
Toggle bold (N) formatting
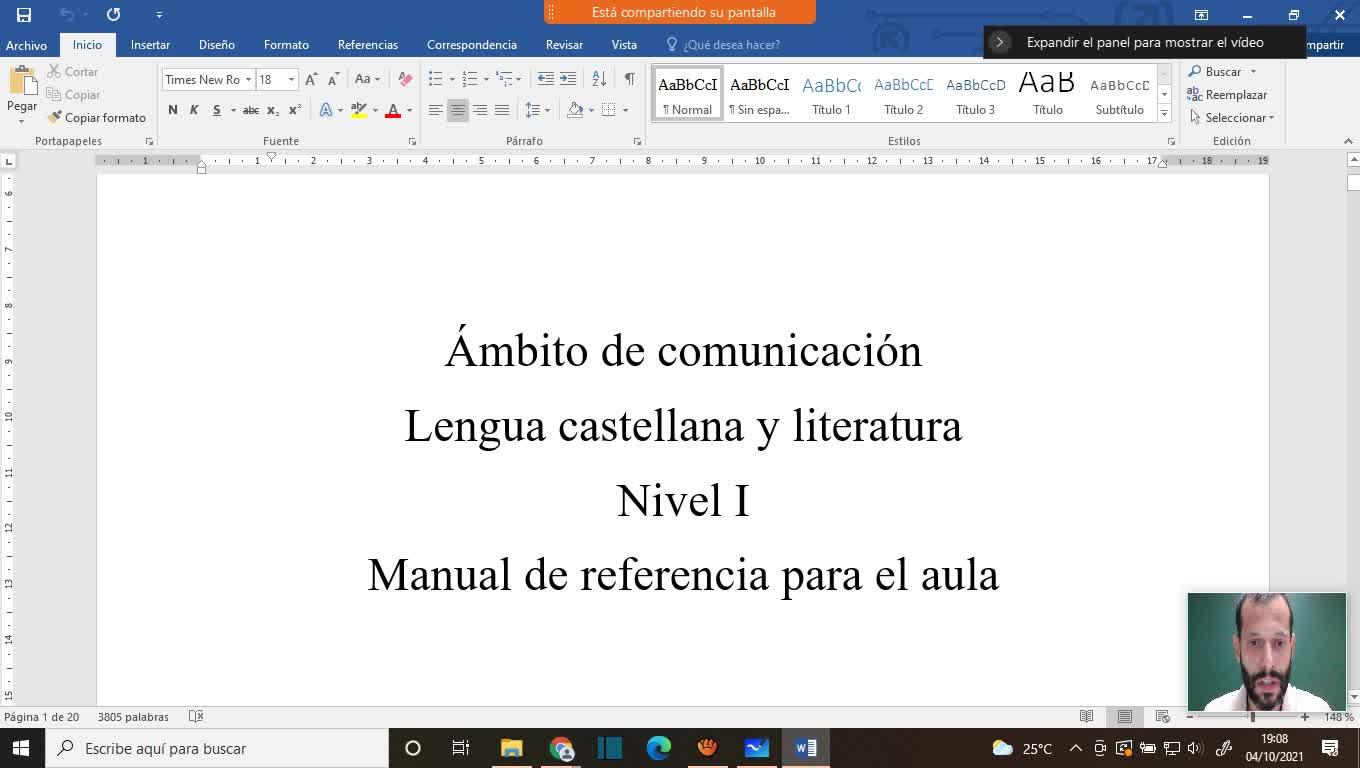[x=173, y=110]
